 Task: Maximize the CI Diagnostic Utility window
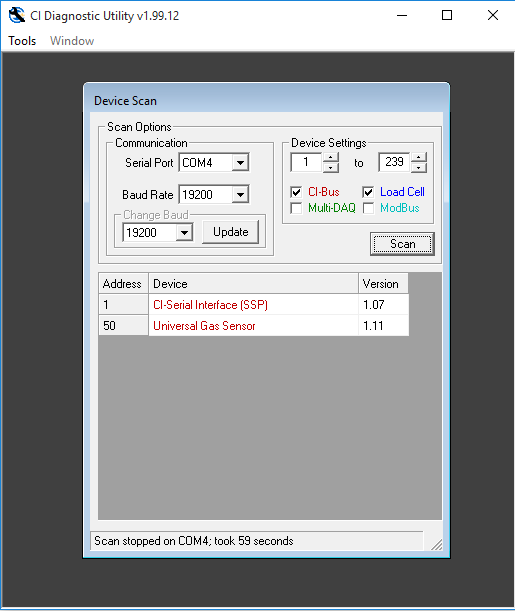tap(447, 16)
